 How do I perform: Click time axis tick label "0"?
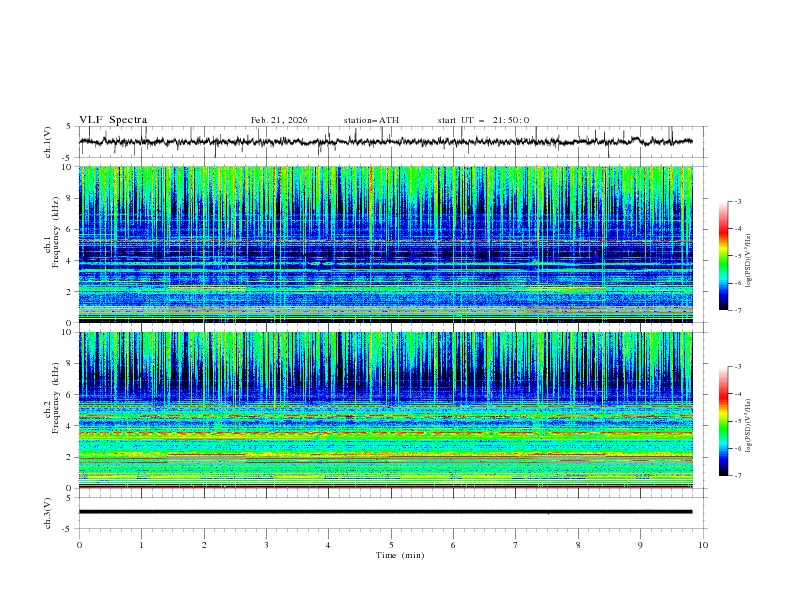(79, 545)
